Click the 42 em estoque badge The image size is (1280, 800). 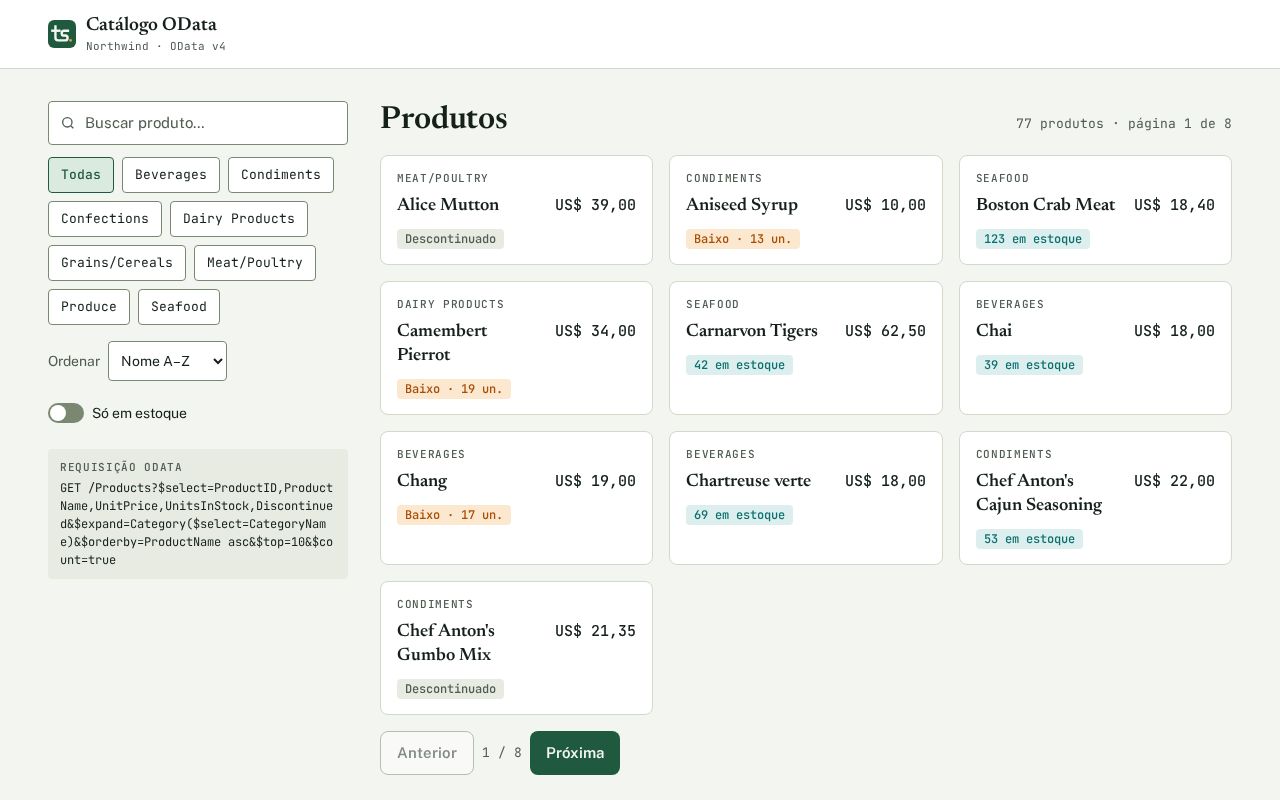(x=739, y=365)
